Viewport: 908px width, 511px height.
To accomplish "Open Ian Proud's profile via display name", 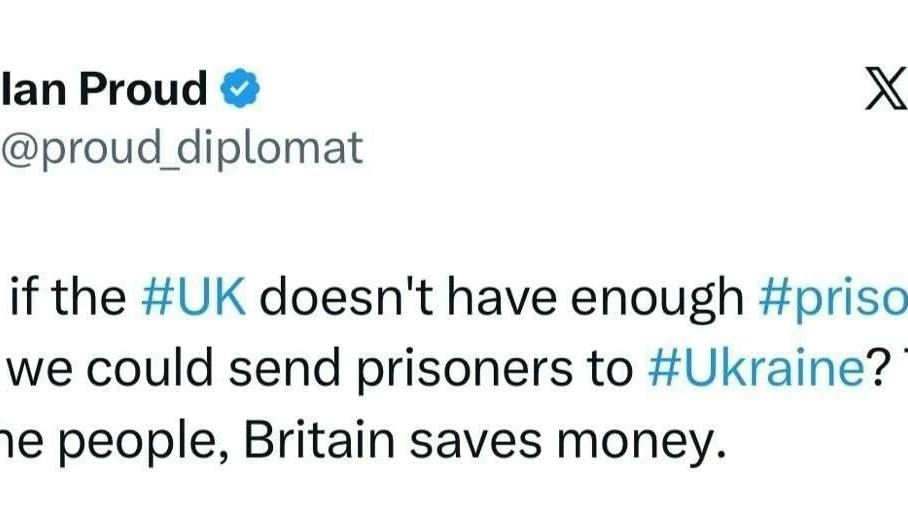I will coord(104,88).
